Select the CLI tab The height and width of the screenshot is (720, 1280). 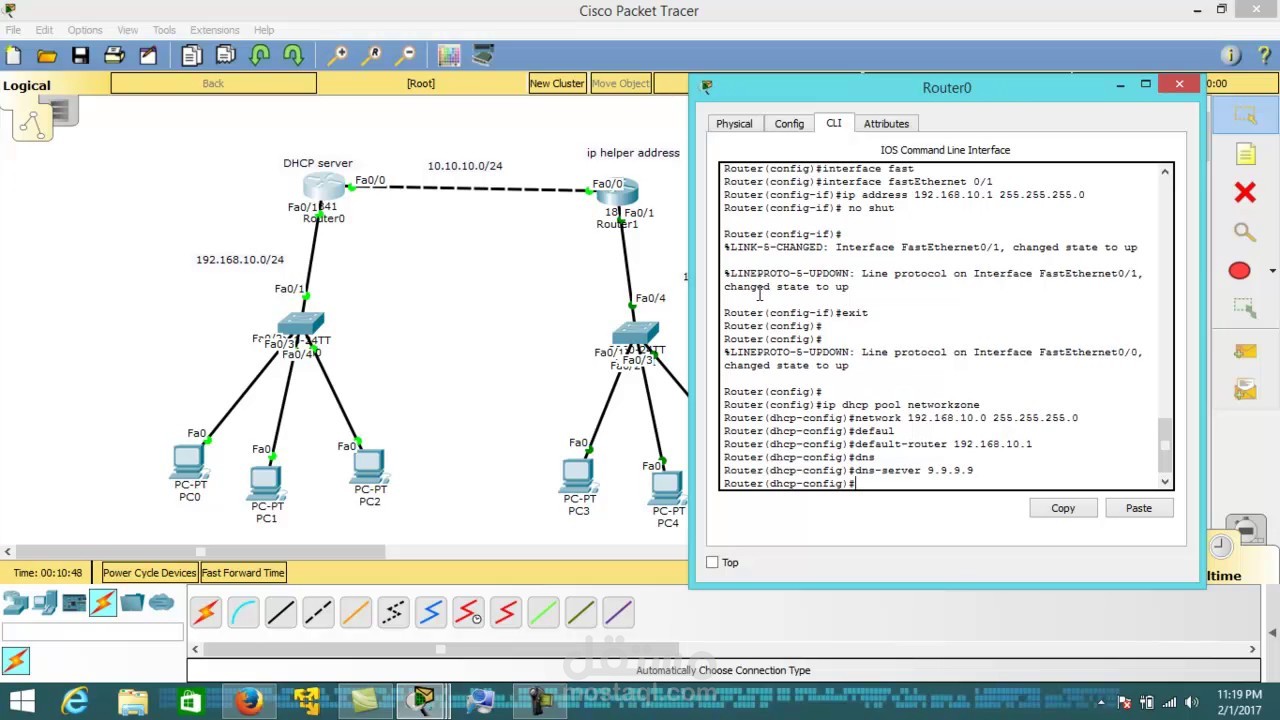point(833,123)
